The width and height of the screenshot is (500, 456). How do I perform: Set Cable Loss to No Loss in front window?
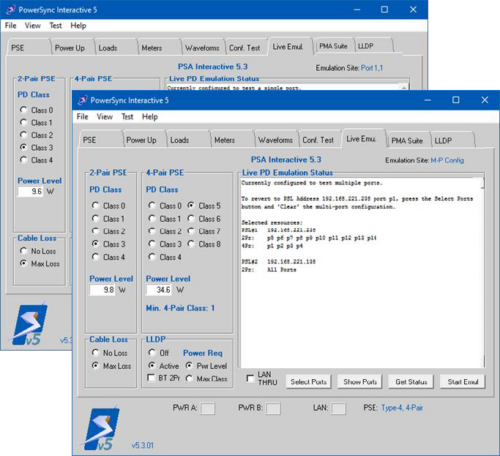pyautogui.click(x=95, y=352)
